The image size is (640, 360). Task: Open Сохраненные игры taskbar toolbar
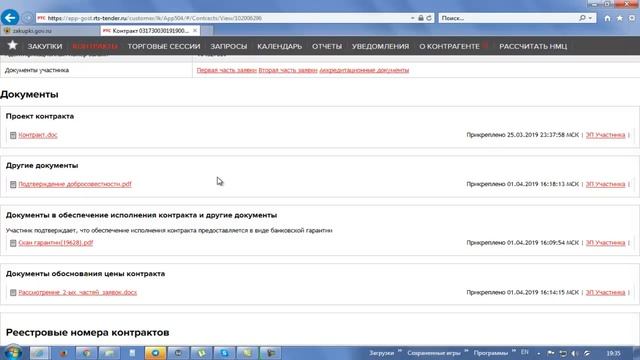pos(434,353)
